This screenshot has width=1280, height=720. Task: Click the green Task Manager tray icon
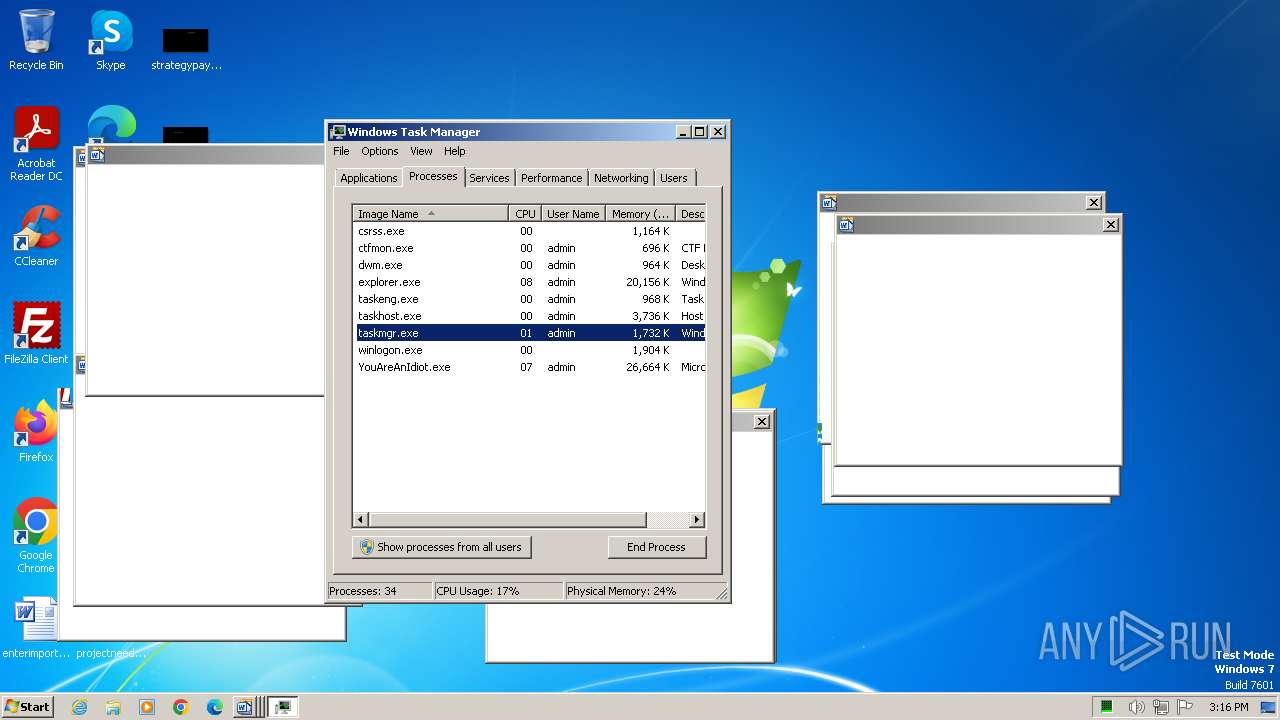pyautogui.click(x=1107, y=707)
